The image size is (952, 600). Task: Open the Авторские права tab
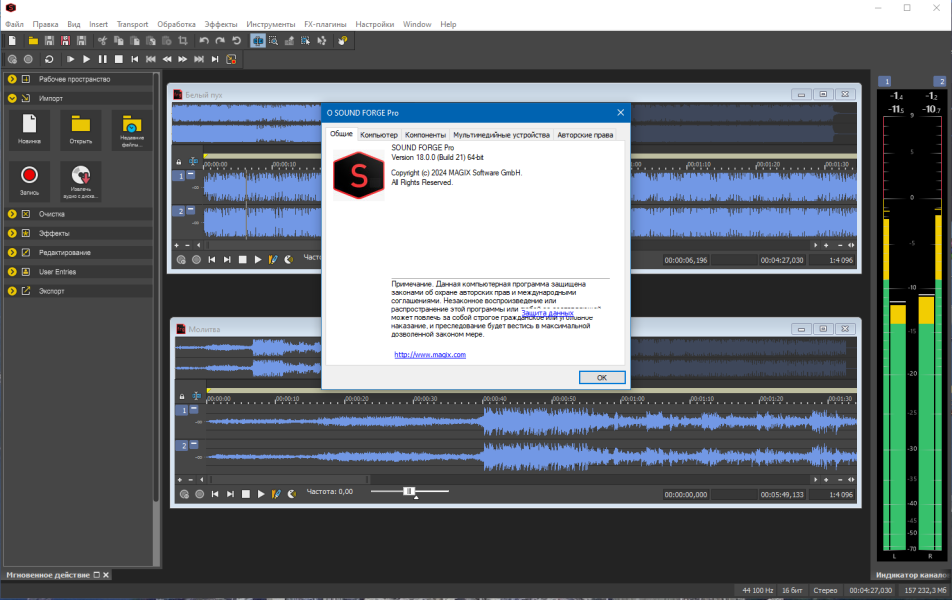[x=585, y=135]
